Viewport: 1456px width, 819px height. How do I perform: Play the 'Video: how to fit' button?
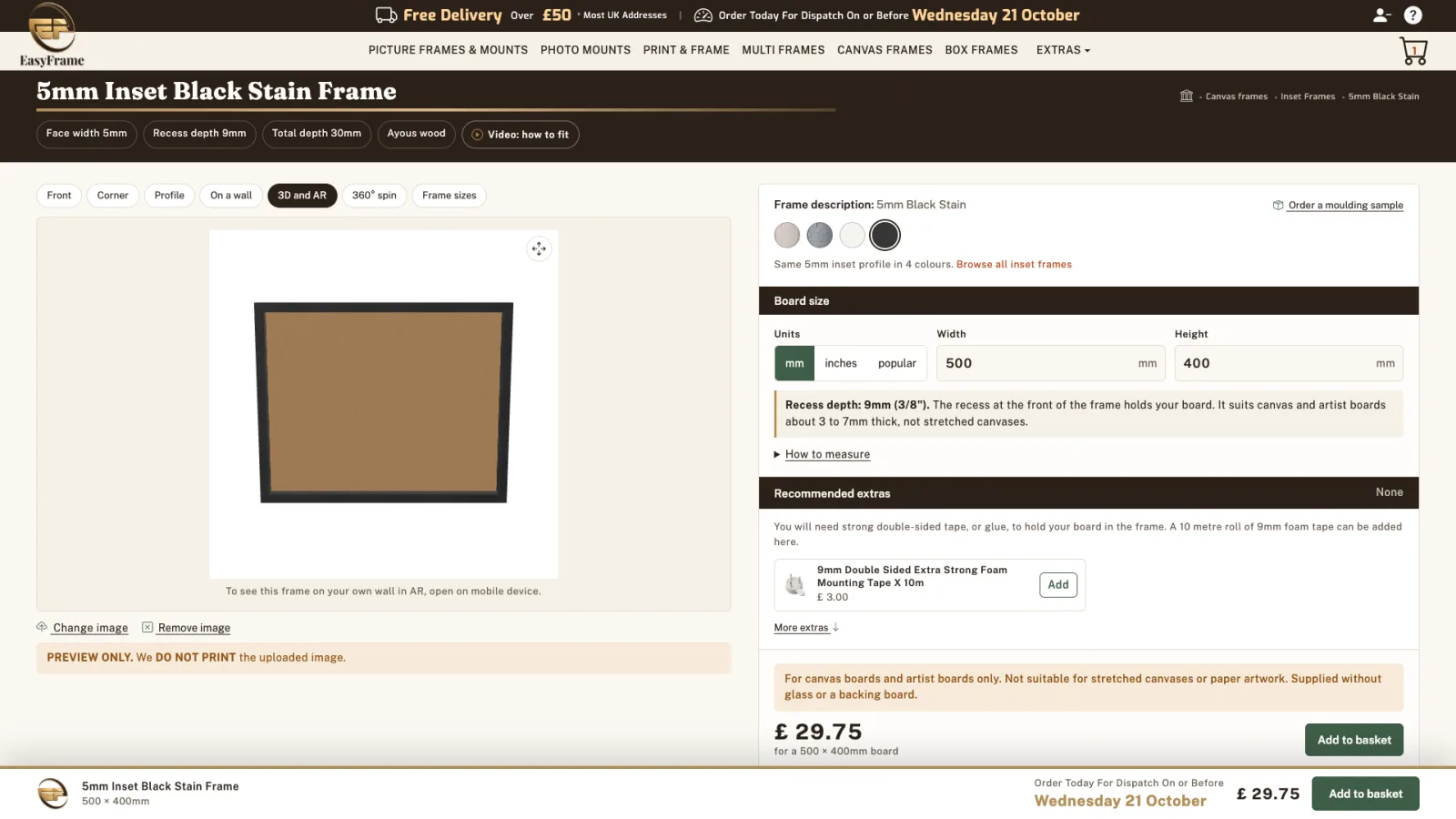521,135
